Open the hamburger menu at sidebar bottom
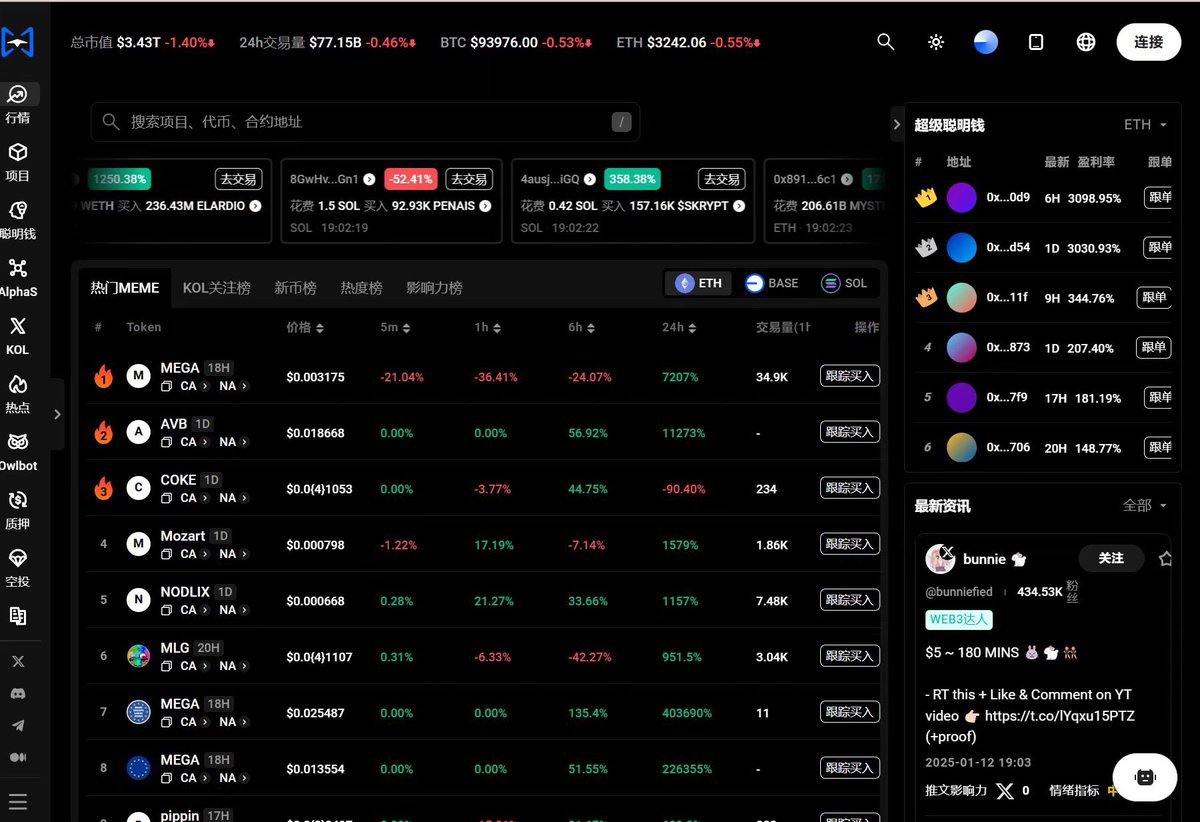The image size is (1200, 822). tap(18, 802)
